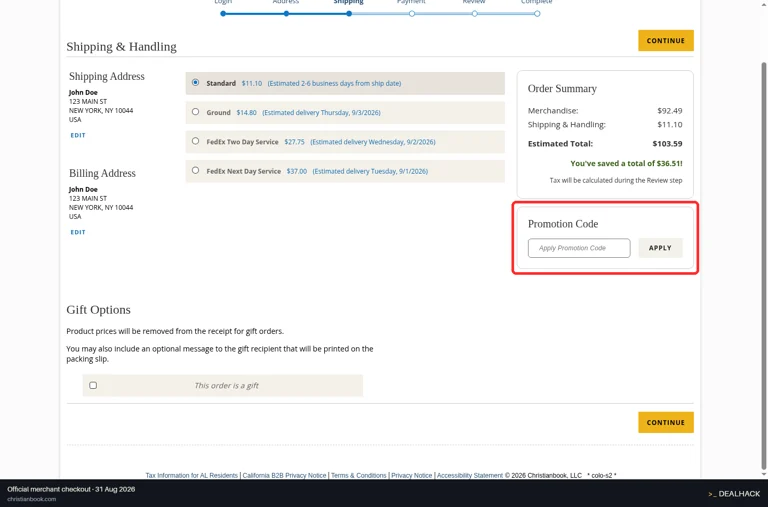Go to the Login progress step dot
Screen dimensions: 768x507
point(223,14)
